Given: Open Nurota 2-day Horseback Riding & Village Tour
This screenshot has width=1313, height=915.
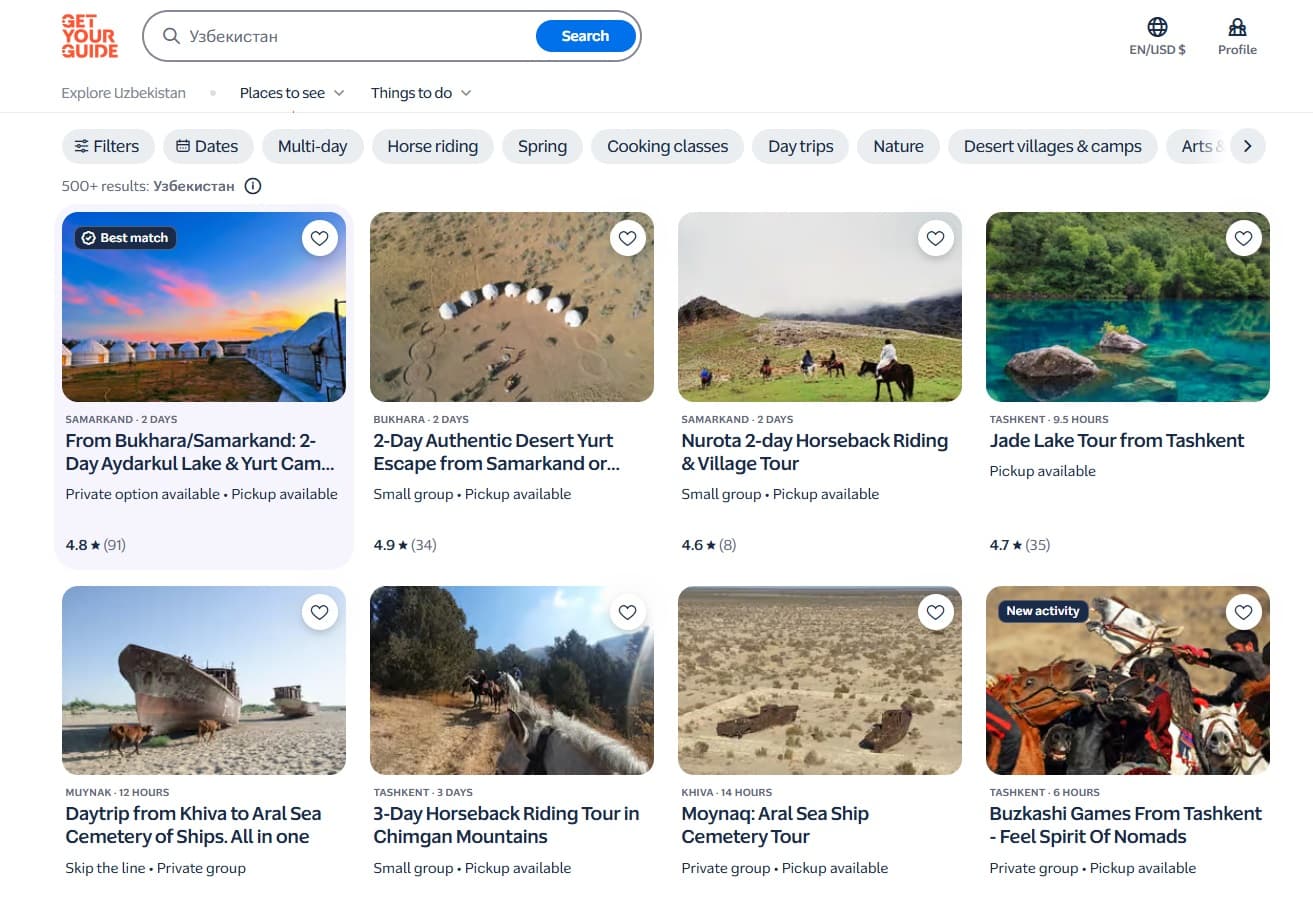Looking at the screenshot, I should (815, 452).
